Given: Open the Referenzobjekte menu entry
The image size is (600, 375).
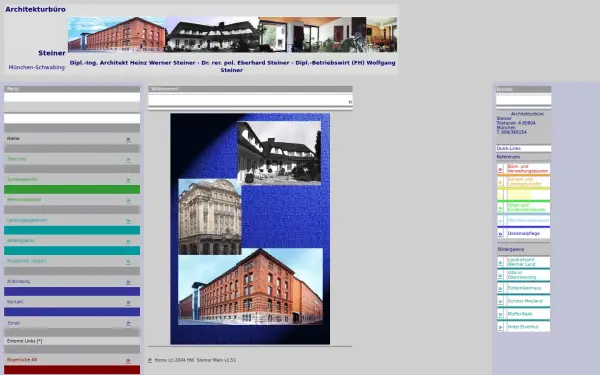Looking at the screenshot, I should (x=24, y=200).
